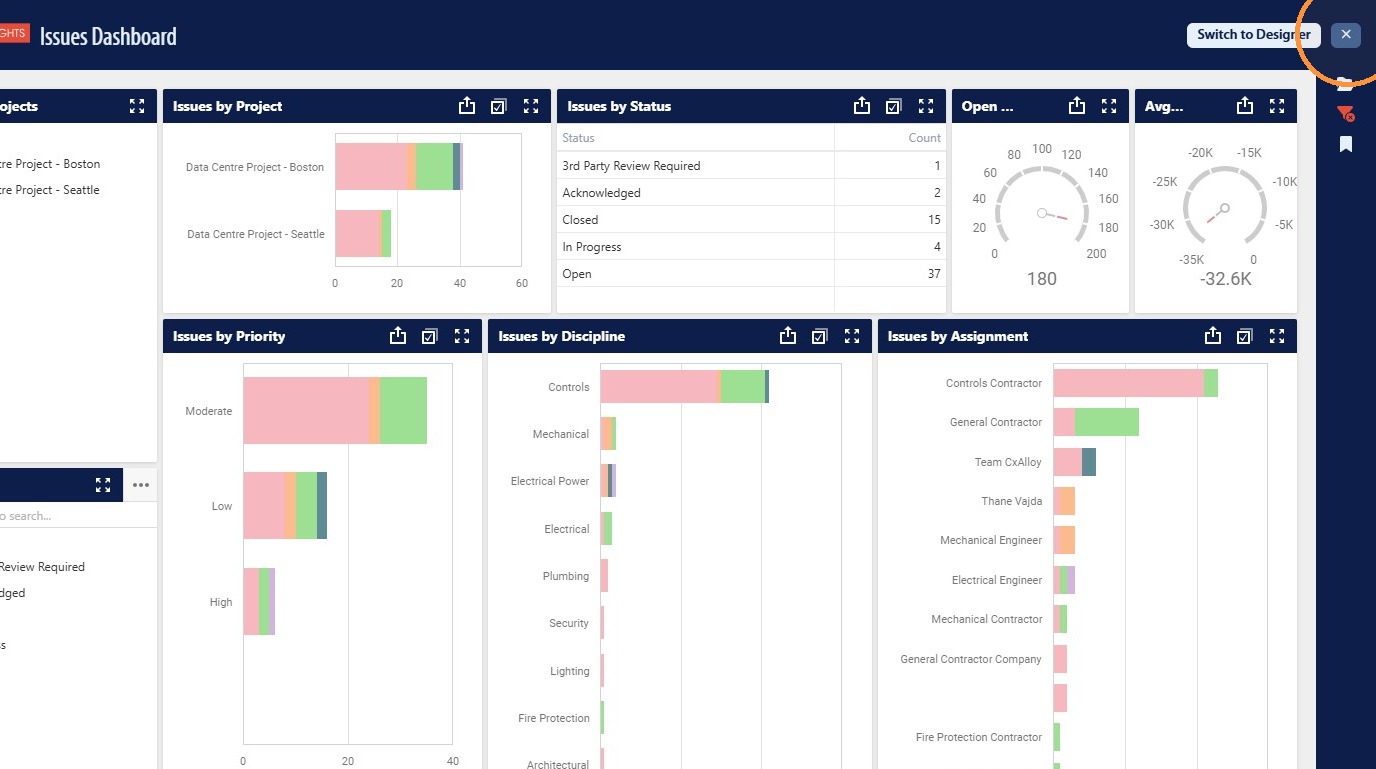Click the Switch to Designer button
Viewport: 1376px width, 769px height.
(1254, 34)
